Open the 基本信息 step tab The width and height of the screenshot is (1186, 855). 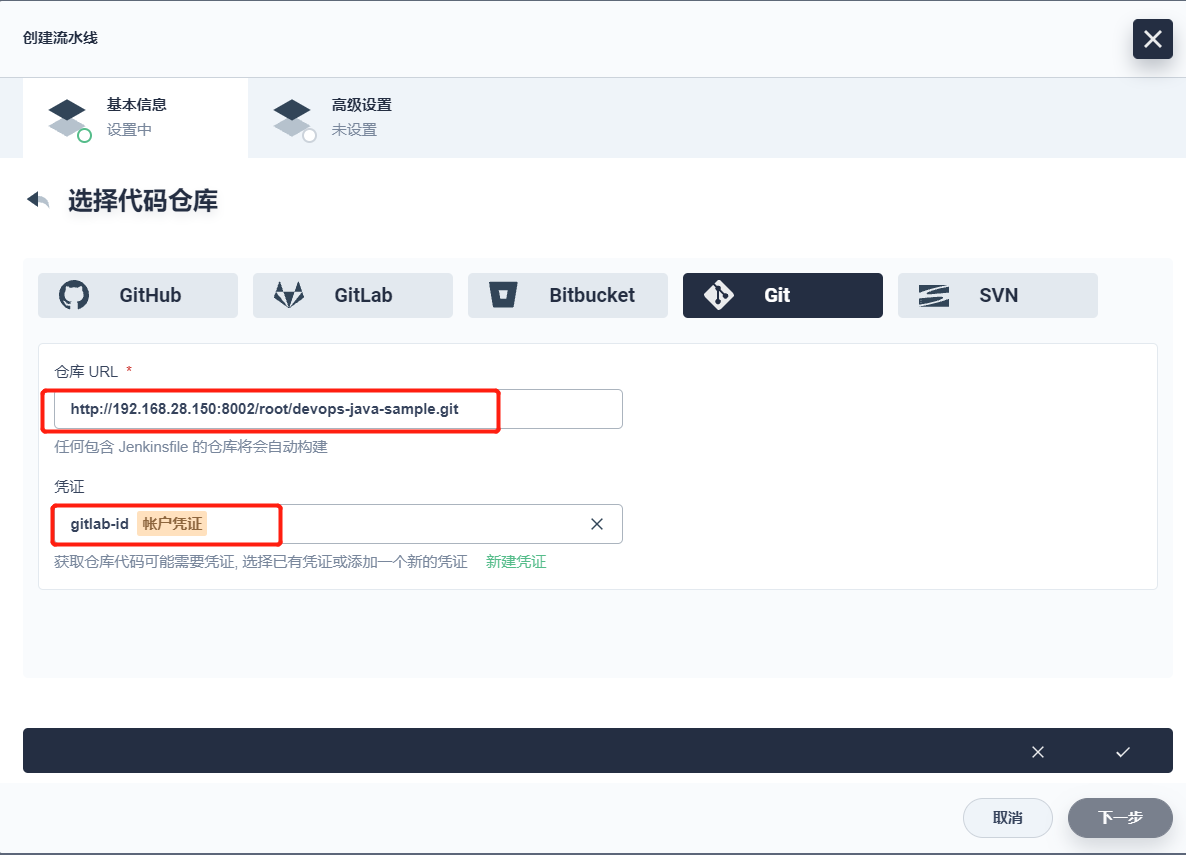[135, 118]
